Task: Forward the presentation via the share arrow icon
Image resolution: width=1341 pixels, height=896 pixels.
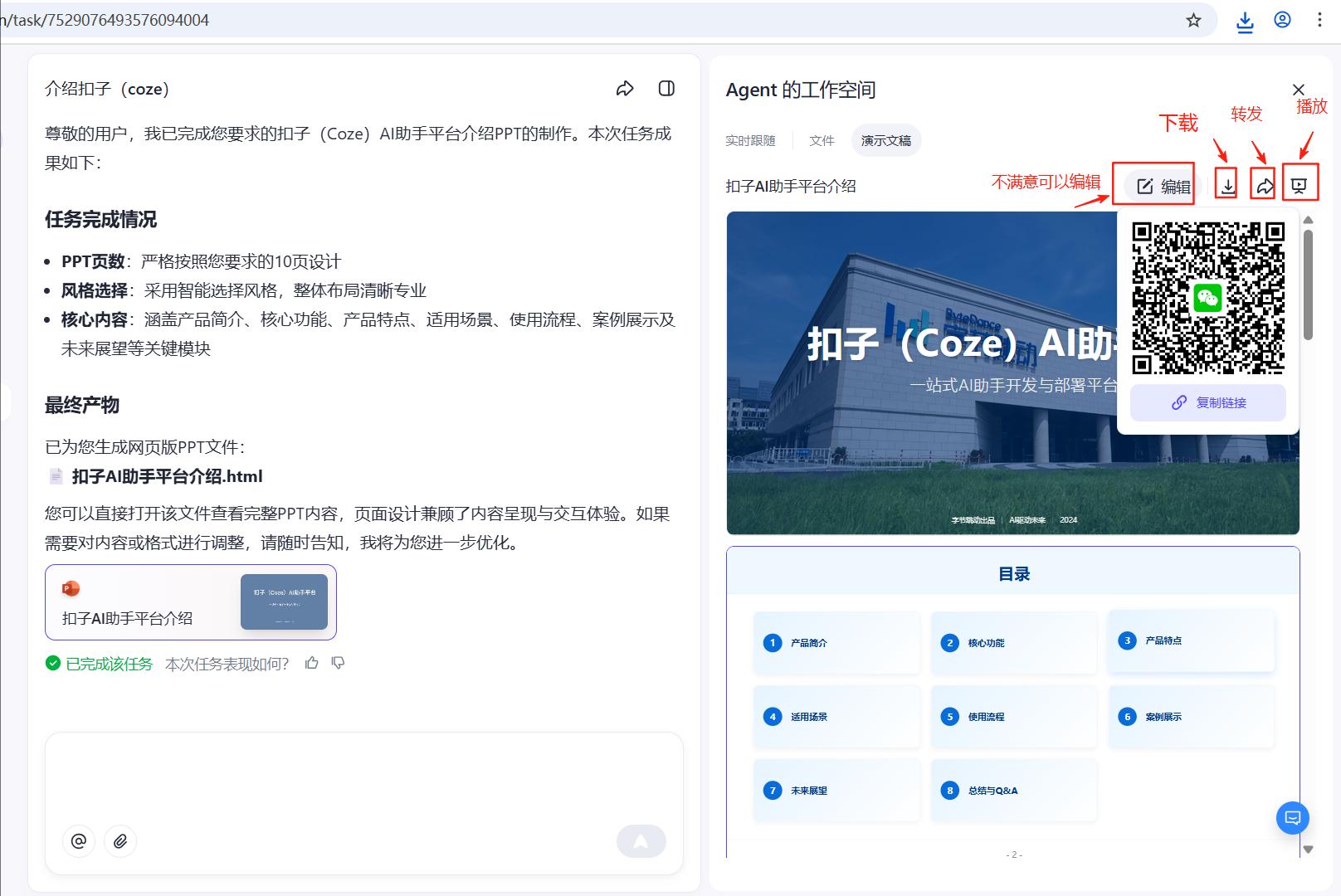Action: [x=1263, y=186]
